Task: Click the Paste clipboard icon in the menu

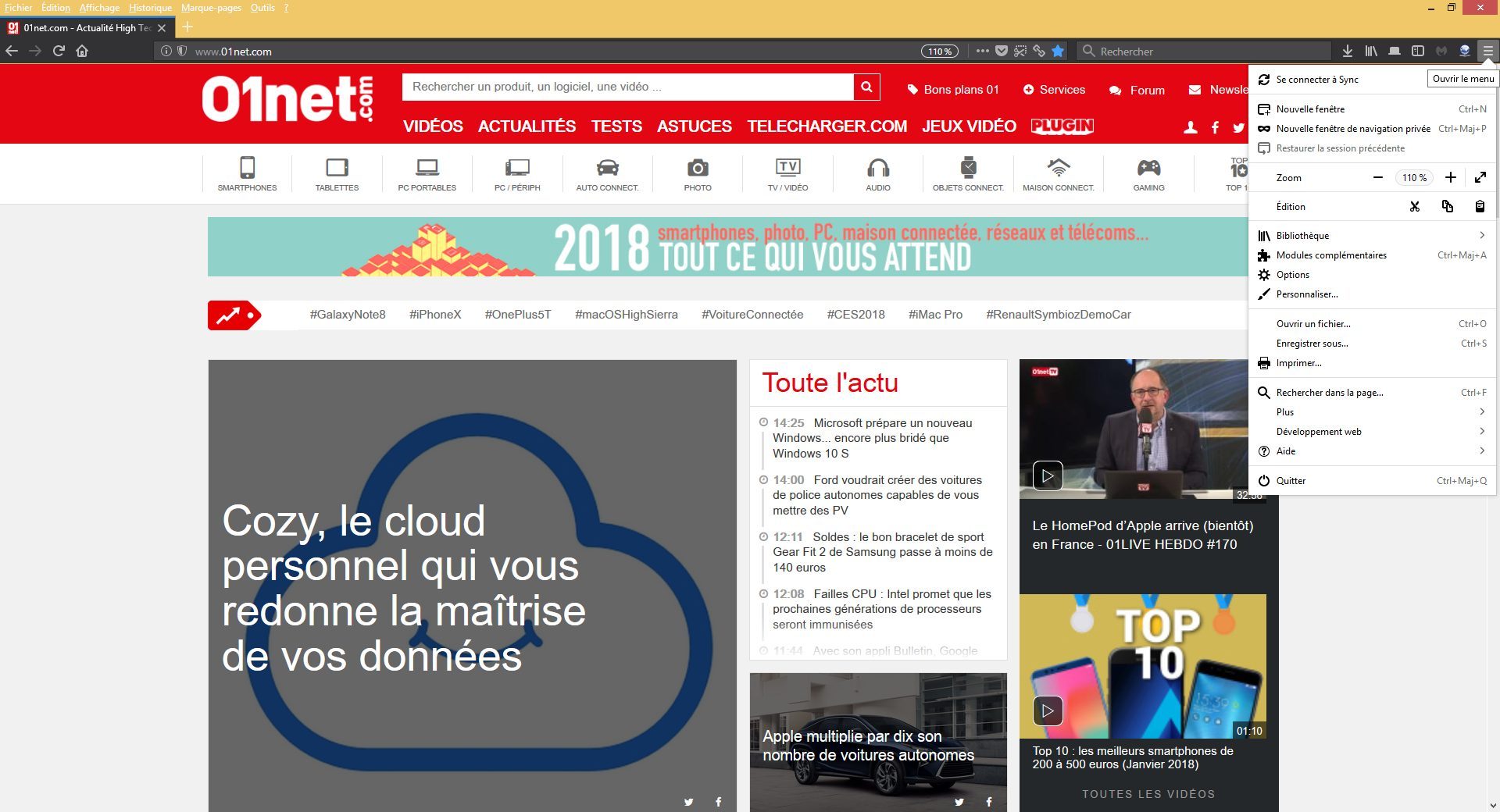Action: (1480, 206)
